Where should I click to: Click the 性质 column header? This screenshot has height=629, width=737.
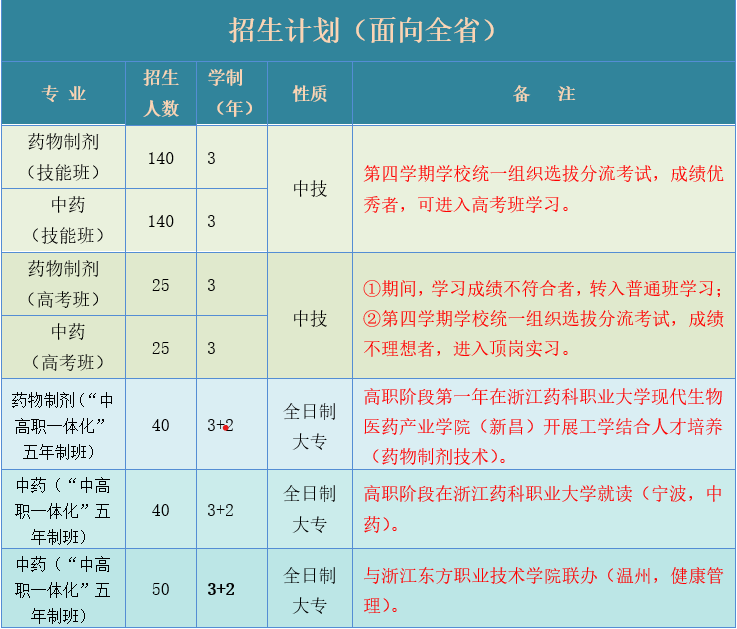coord(309,94)
